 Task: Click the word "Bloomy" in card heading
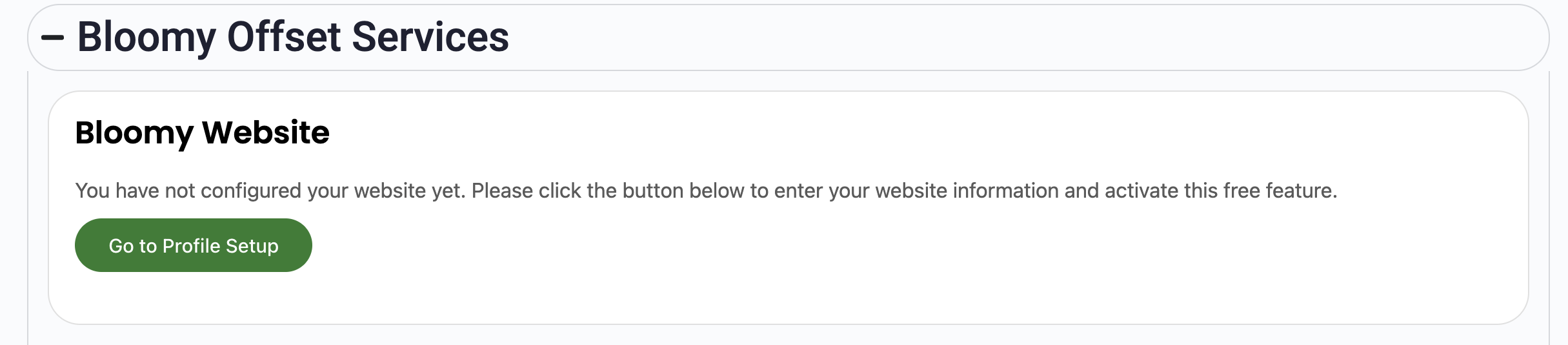pos(134,132)
